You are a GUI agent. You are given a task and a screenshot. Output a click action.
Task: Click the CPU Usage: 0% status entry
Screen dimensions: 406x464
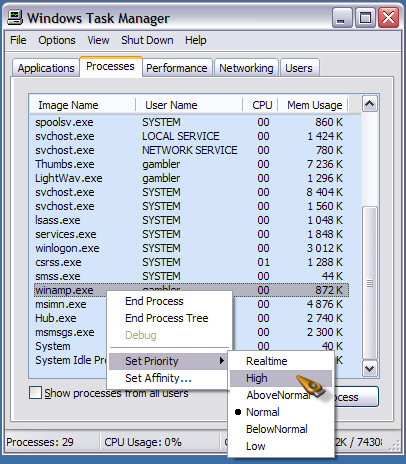[x=143, y=442]
